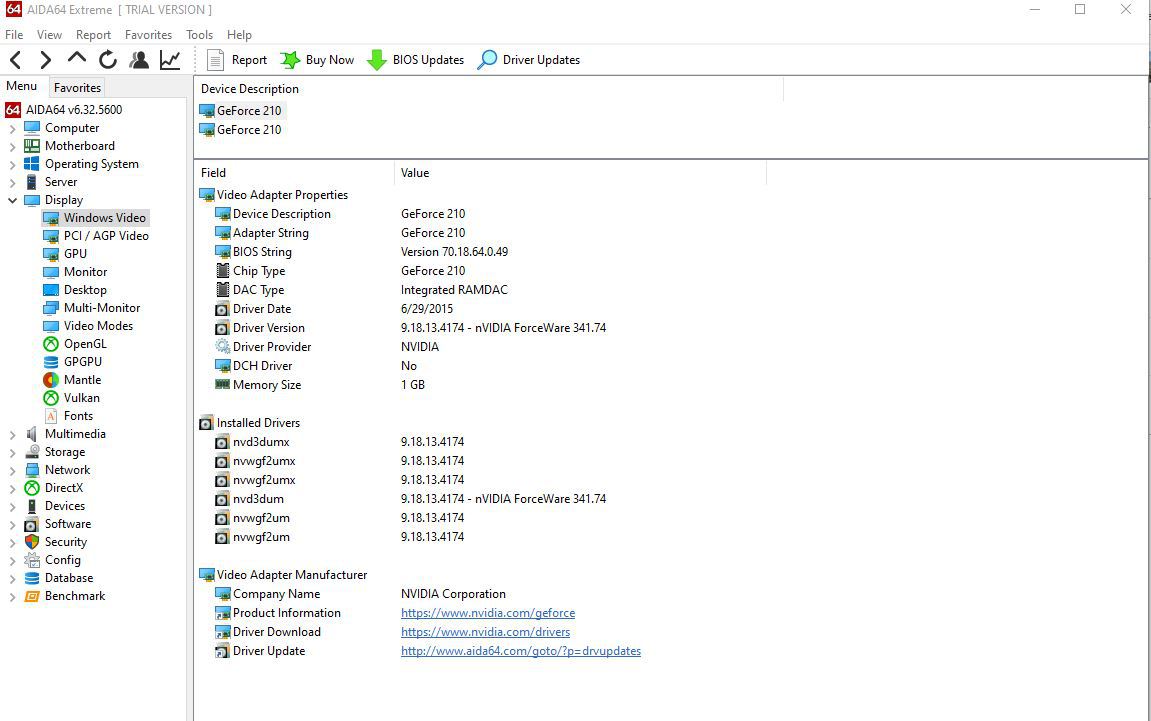Select the Vulkan icon in the sidebar

pos(51,398)
